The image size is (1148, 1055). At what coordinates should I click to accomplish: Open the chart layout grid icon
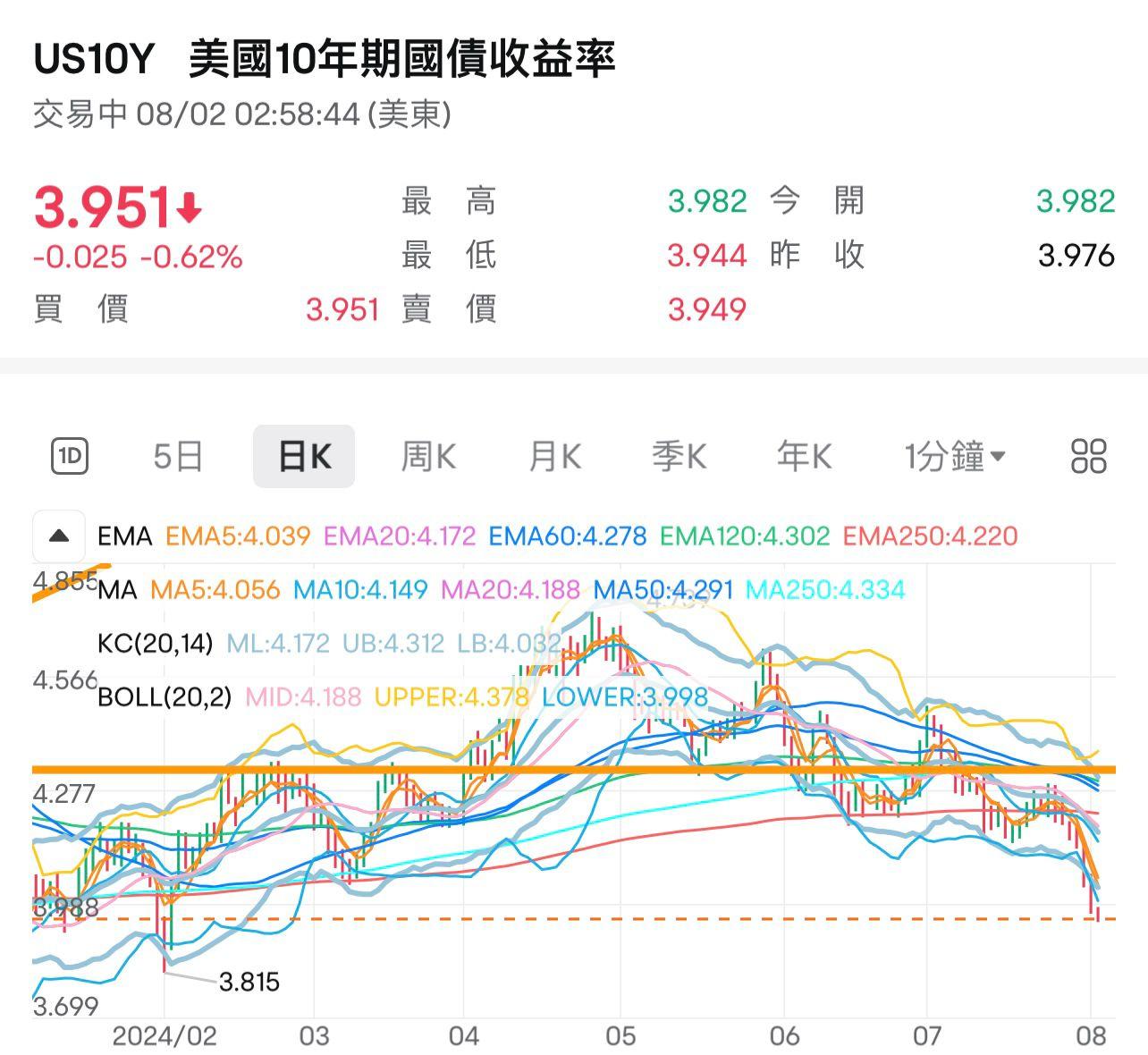[1087, 455]
